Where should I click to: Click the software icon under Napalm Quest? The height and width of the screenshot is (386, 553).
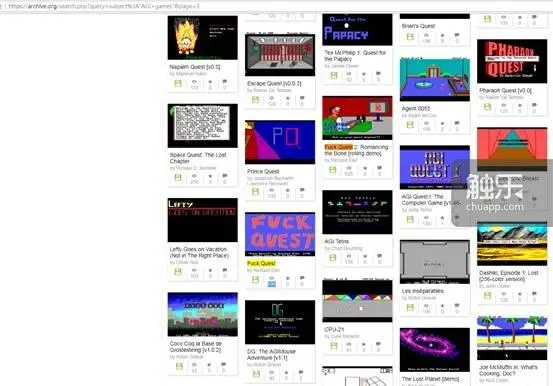click(x=178, y=83)
